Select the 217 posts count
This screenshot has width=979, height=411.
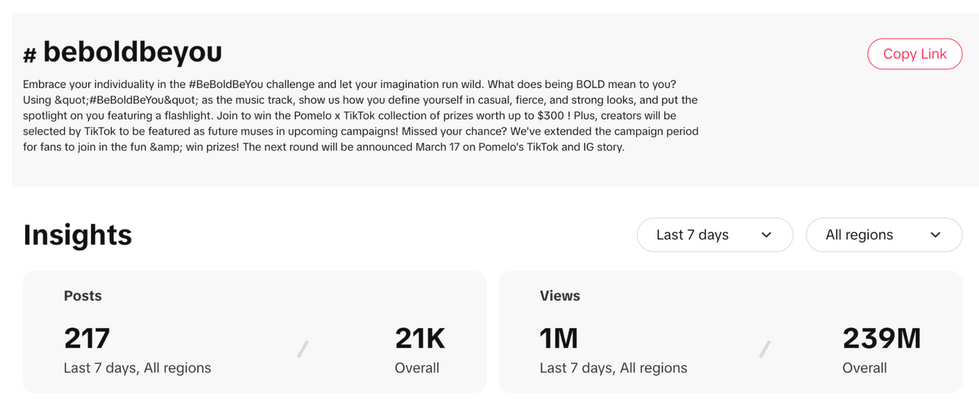pos(87,338)
